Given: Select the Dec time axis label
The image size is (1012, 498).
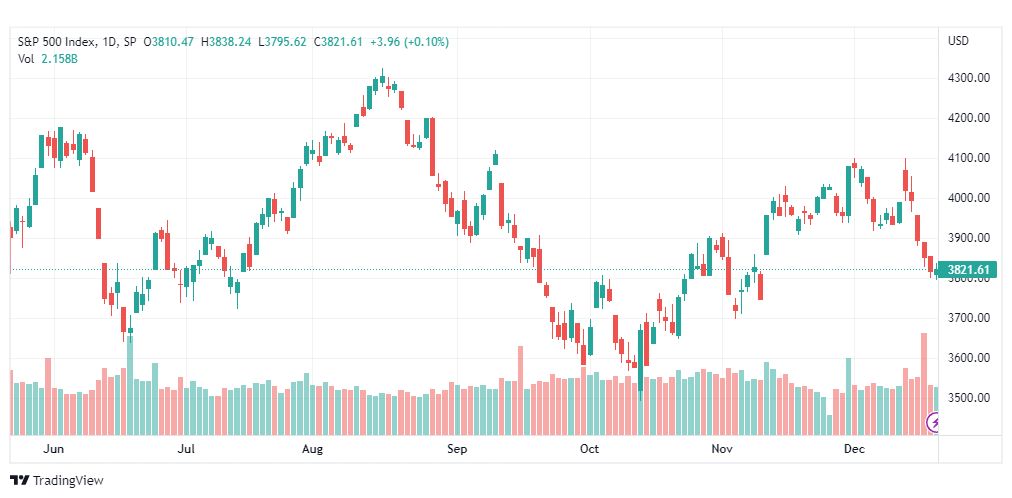Looking at the screenshot, I should (x=854, y=448).
